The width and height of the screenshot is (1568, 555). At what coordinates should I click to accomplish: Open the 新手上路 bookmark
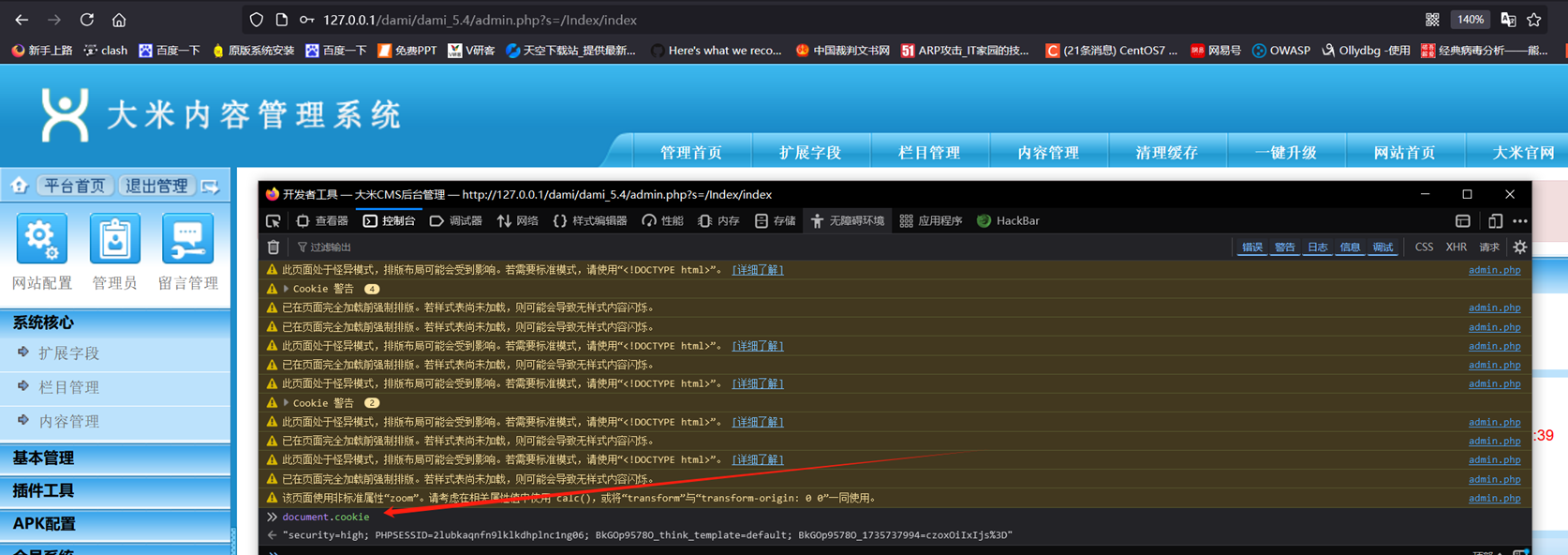[x=42, y=51]
